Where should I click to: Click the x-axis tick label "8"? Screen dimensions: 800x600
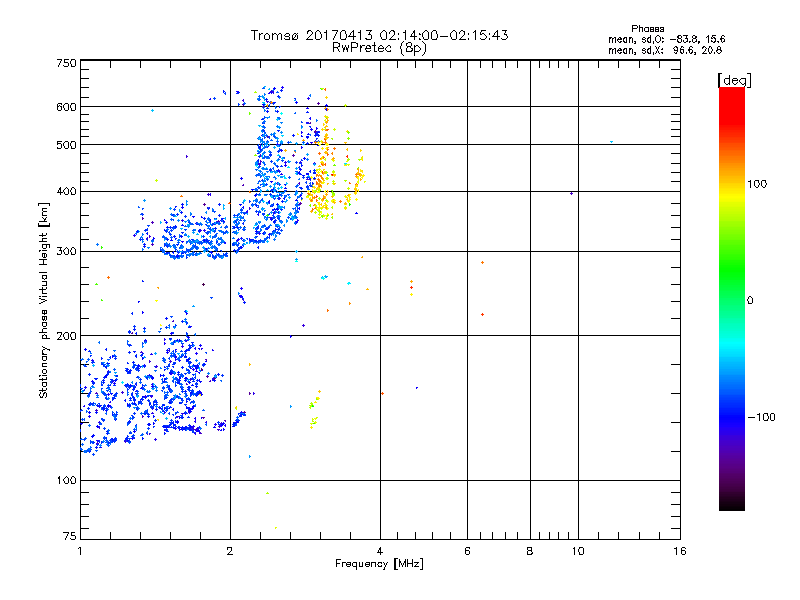point(530,551)
